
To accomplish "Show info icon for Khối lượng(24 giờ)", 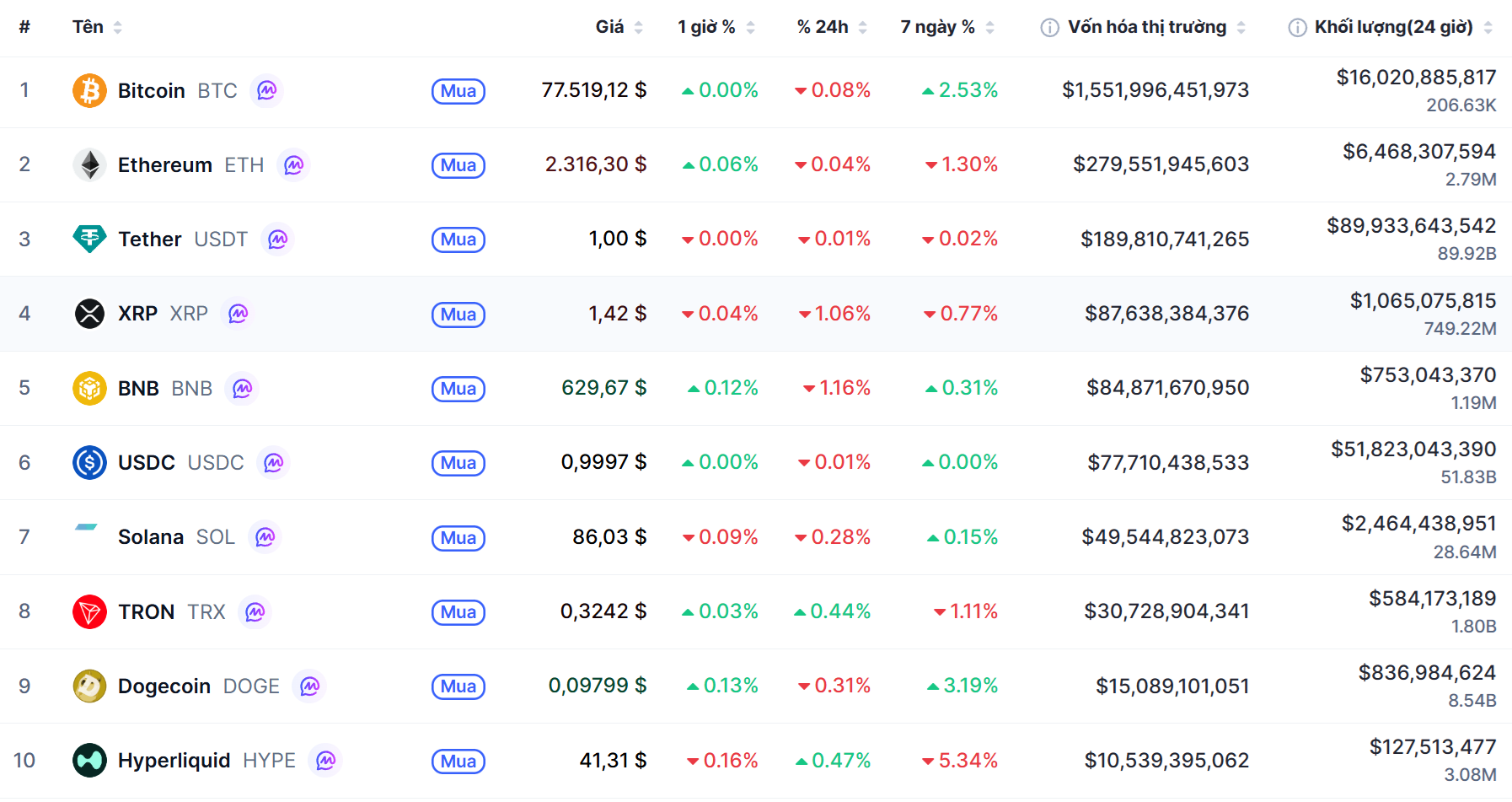I will pos(1297,28).
